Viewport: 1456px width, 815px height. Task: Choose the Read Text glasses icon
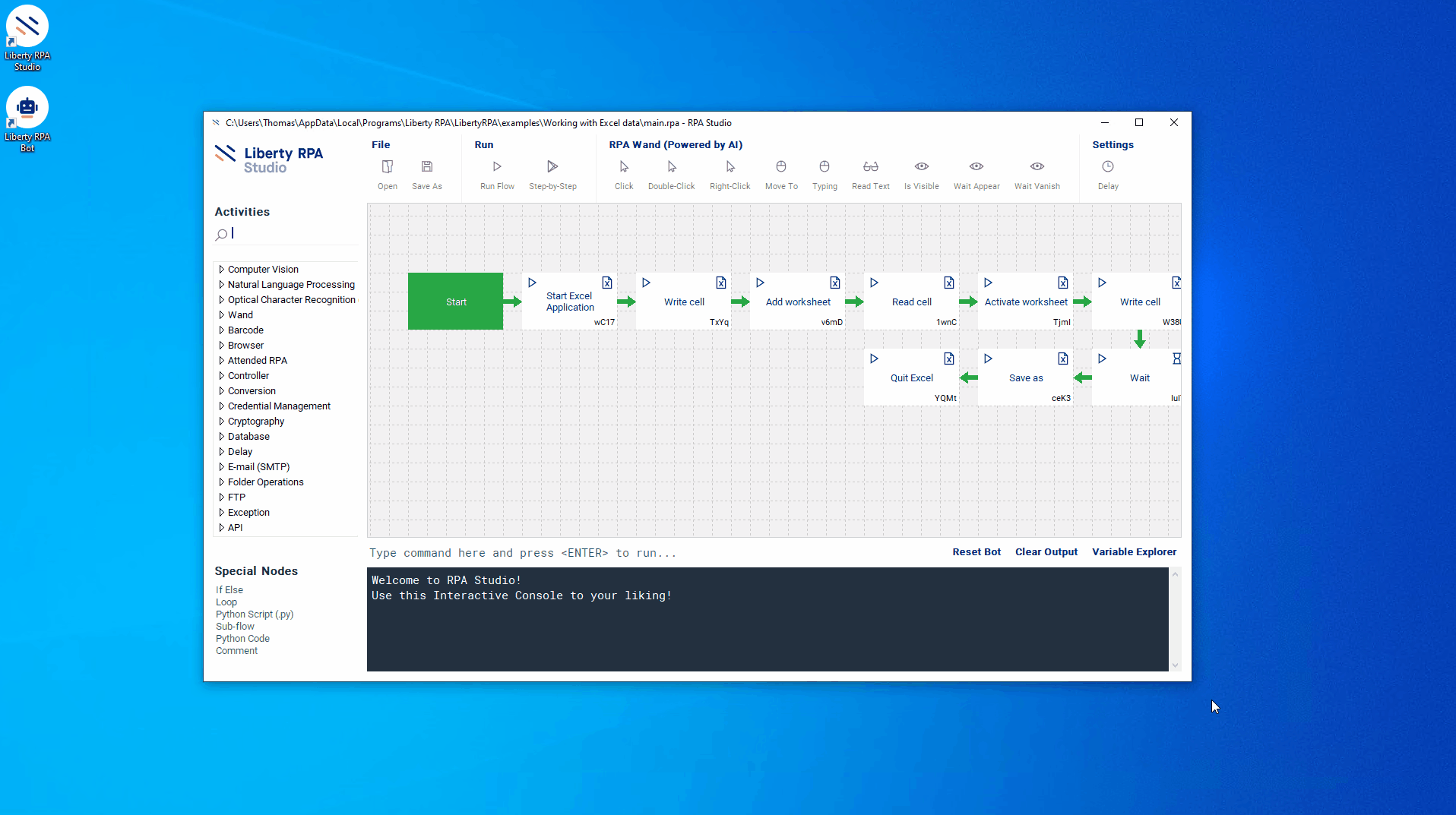tap(870, 167)
